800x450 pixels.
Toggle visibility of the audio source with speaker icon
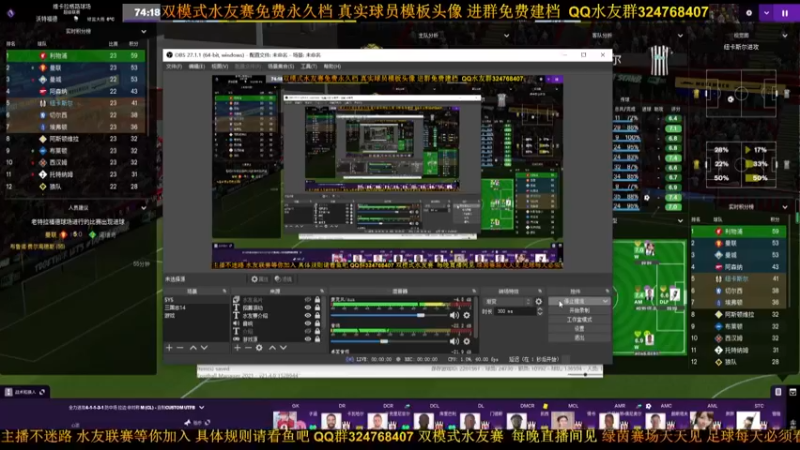pos(308,323)
